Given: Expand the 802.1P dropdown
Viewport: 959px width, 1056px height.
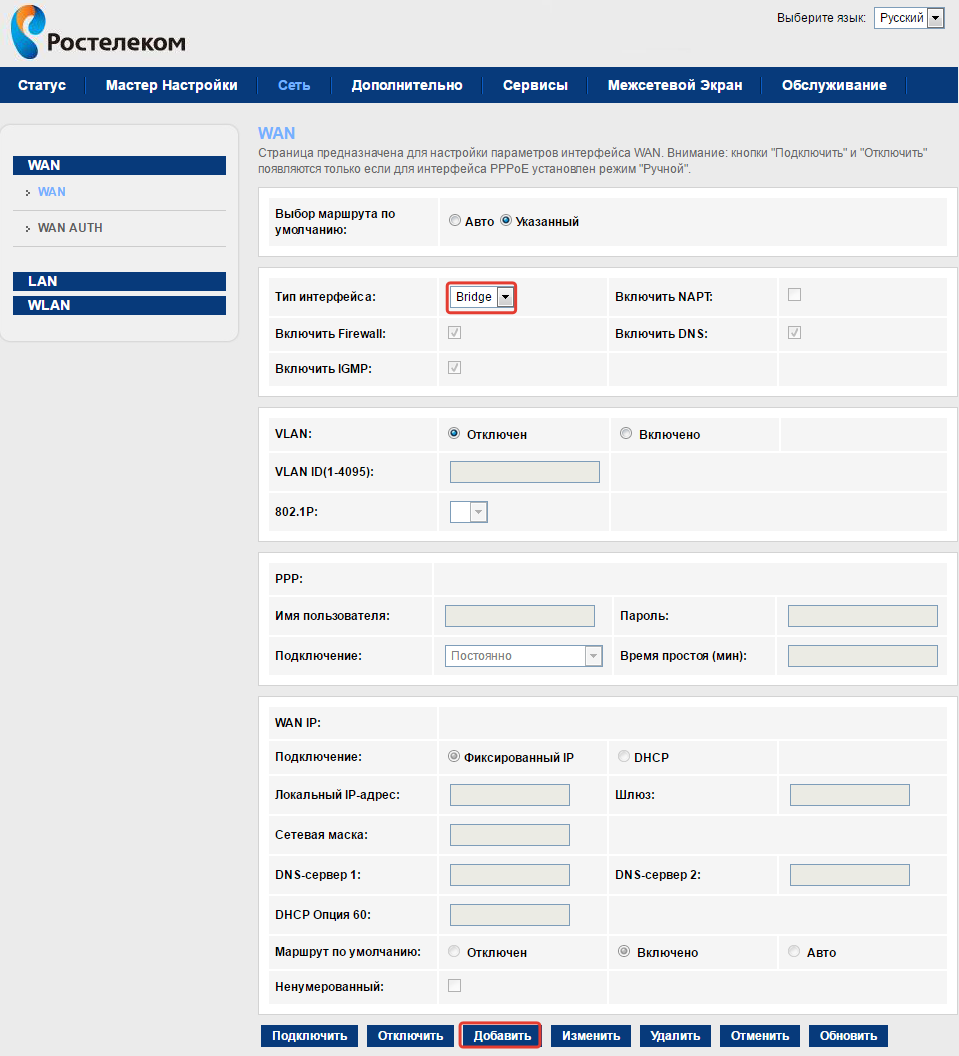Looking at the screenshot, I should 469,512.
